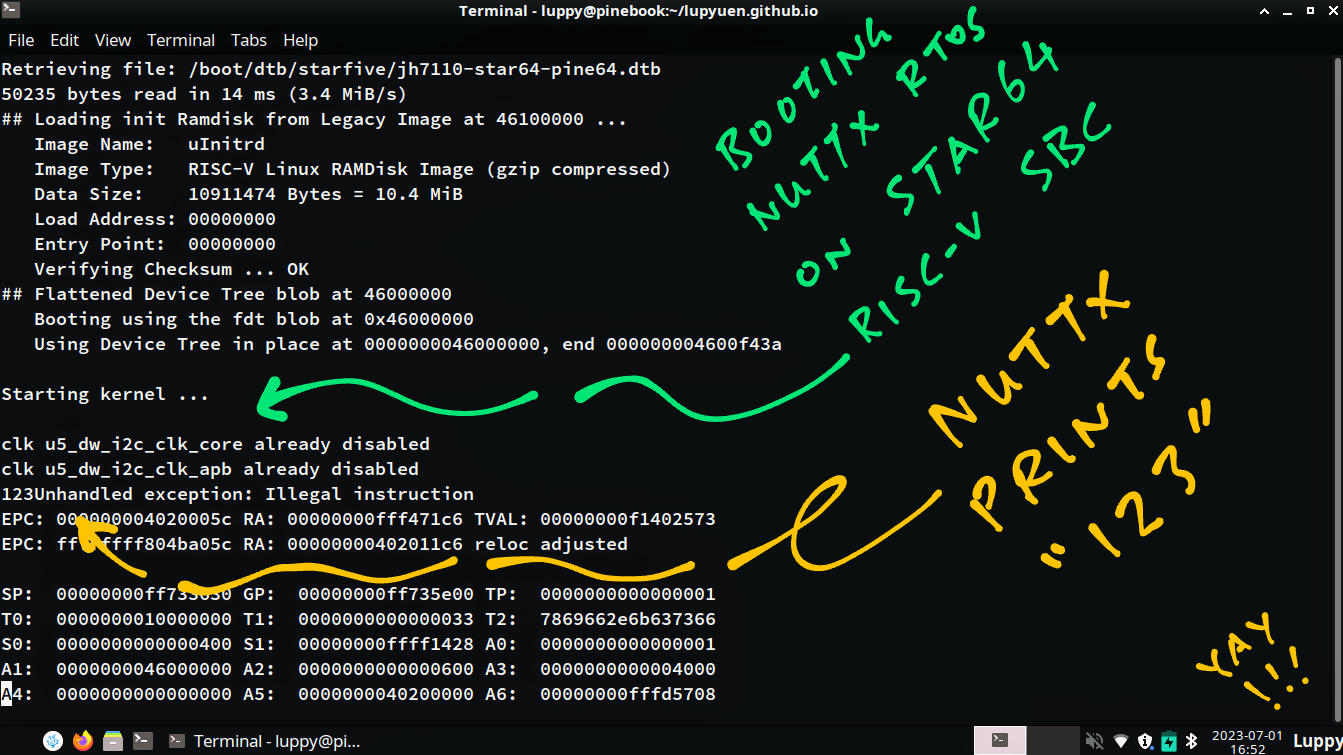Launch the terminal emulator taskbar launcher
This screenshot has height=755, width=1343.
(143, 741)
